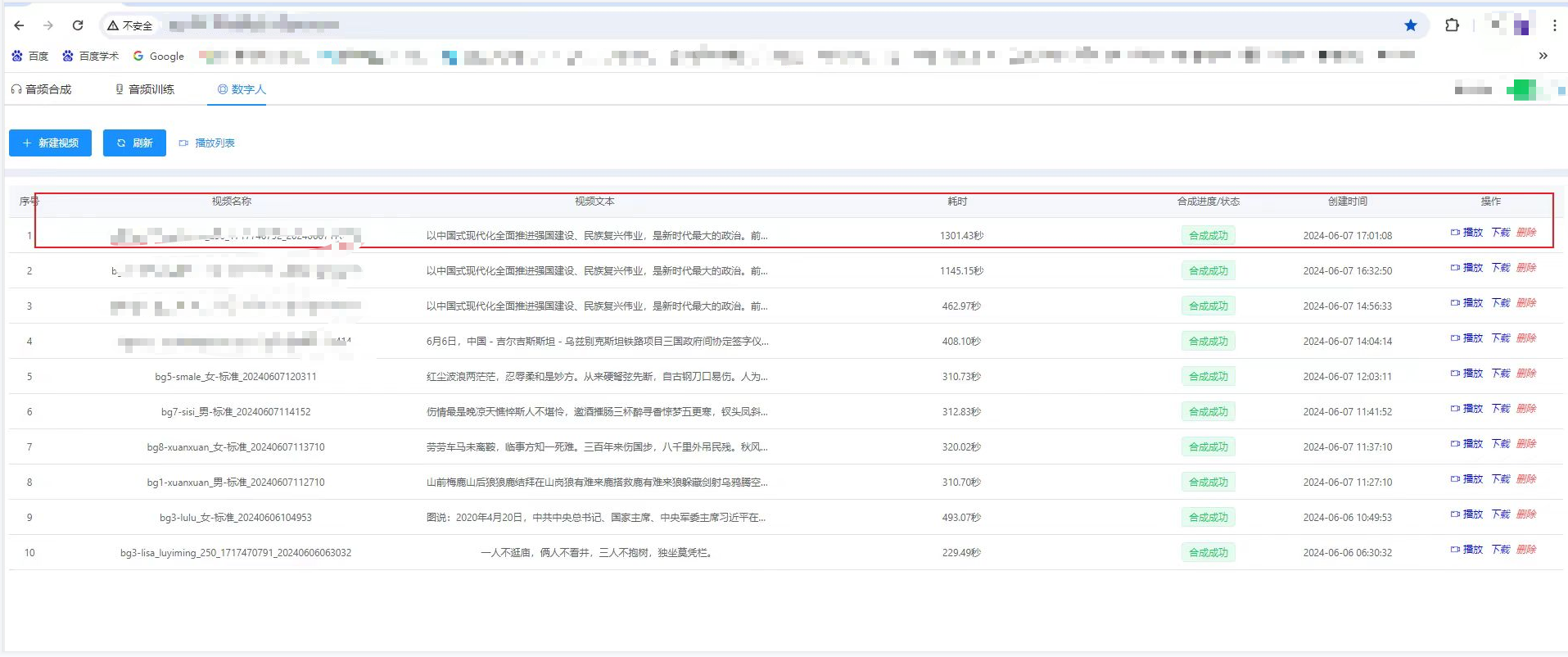This screenshot has width=1568, height=657.
Task: Click 合成成功 status in row 10
Action: point(1208,553)
